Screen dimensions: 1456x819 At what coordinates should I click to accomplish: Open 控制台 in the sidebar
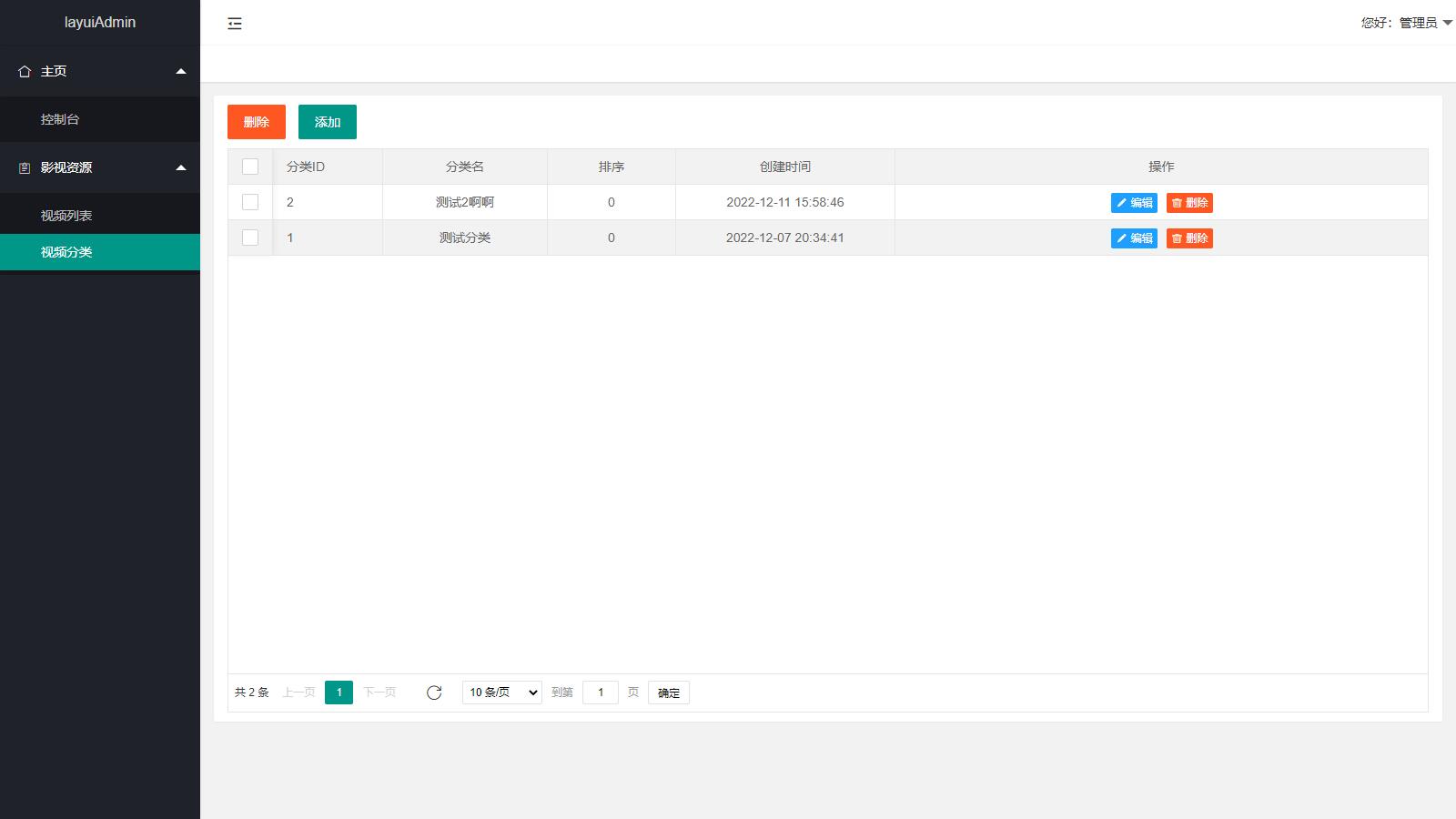(x=60, y=119)
